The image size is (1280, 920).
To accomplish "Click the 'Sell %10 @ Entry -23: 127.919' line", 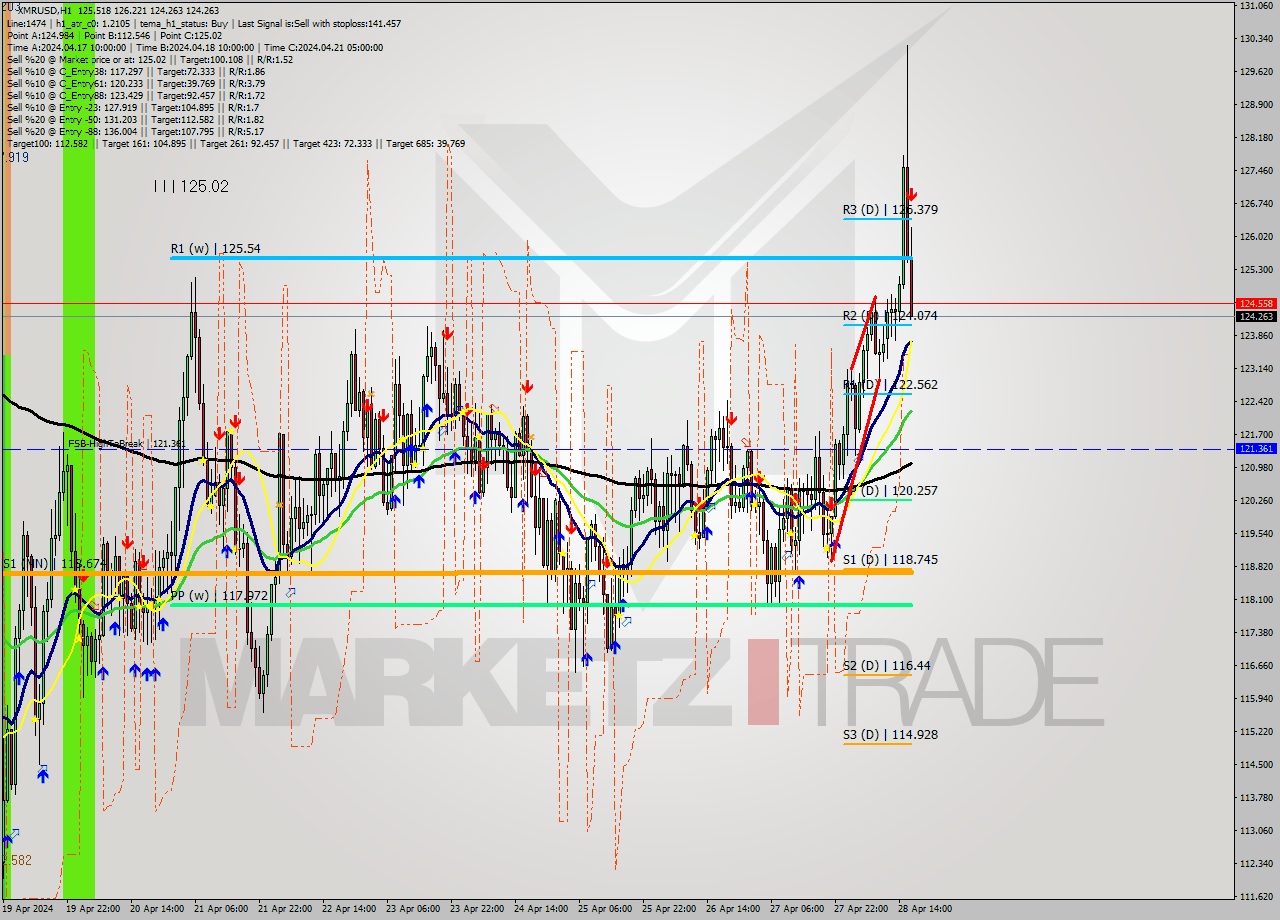I will click(x=133, y=107).
